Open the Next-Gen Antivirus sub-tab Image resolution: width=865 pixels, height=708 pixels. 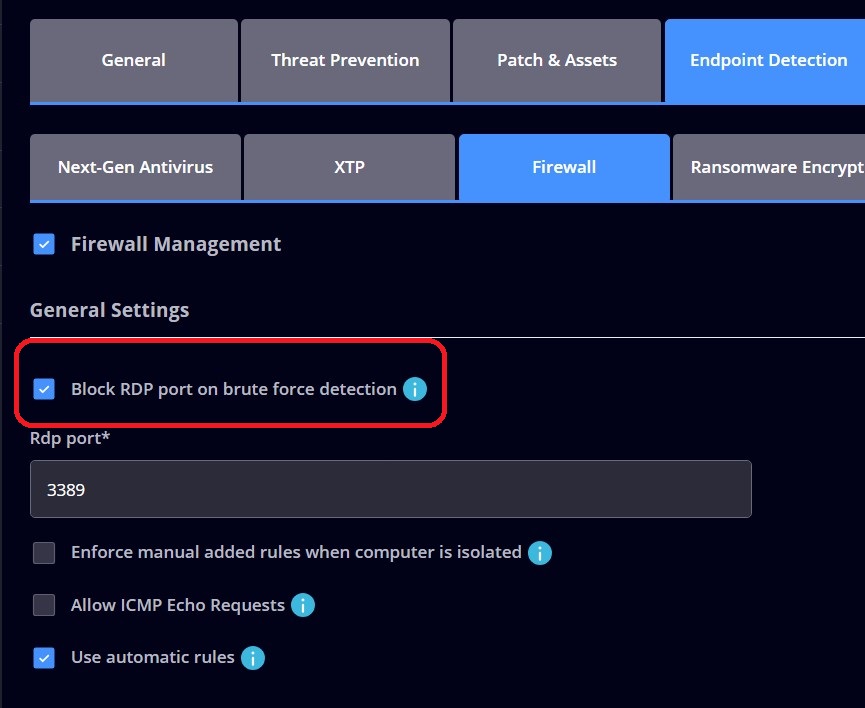(x=136, y=167)
